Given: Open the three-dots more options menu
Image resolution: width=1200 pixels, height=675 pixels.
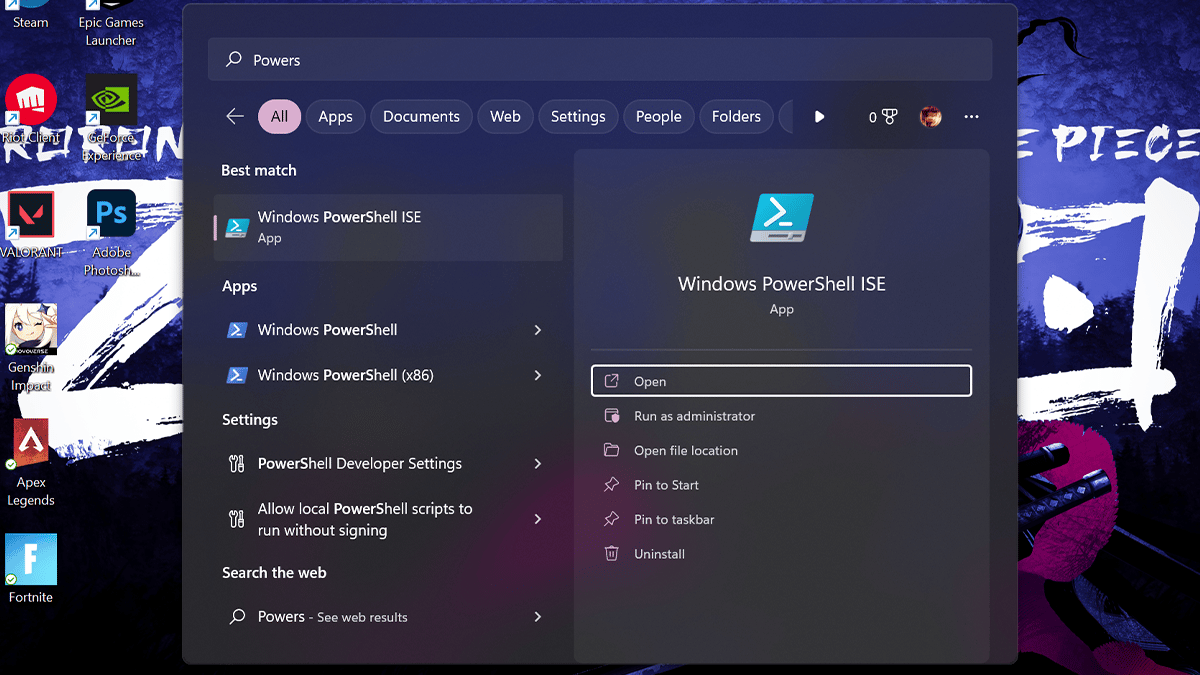Looking at the screenshot, I should (971, 117).
